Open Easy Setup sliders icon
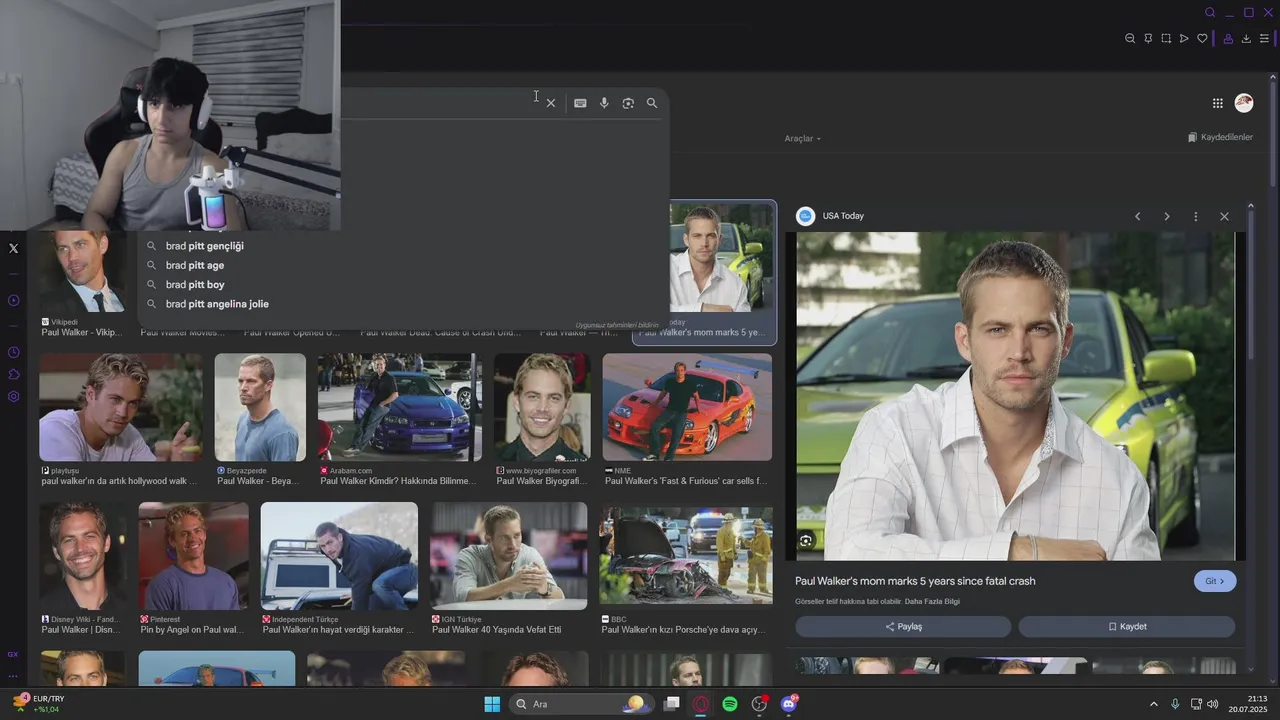This screenshot has height=720, width=1280. [x=1264, y=39]
